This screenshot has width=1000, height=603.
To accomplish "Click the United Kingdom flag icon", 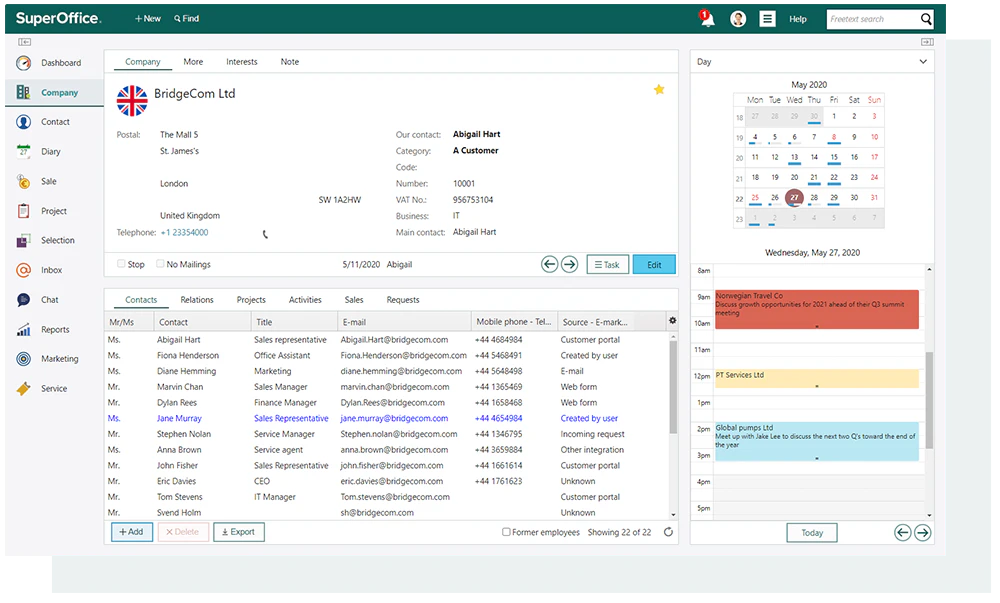I will point(132,101).
